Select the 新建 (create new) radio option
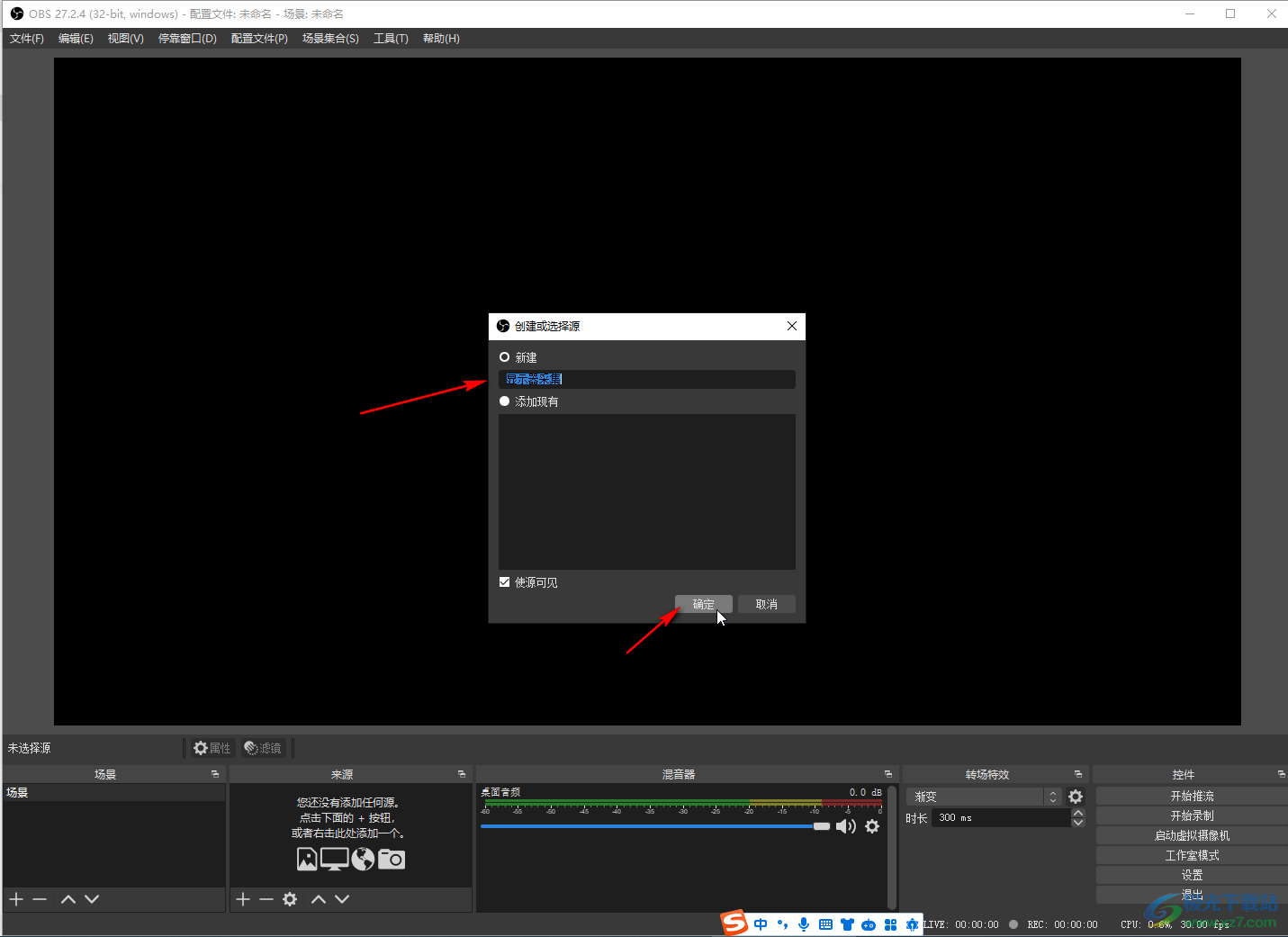This screenshot has width=1288, height=937. pyautogui.click(x=505, y=357)
